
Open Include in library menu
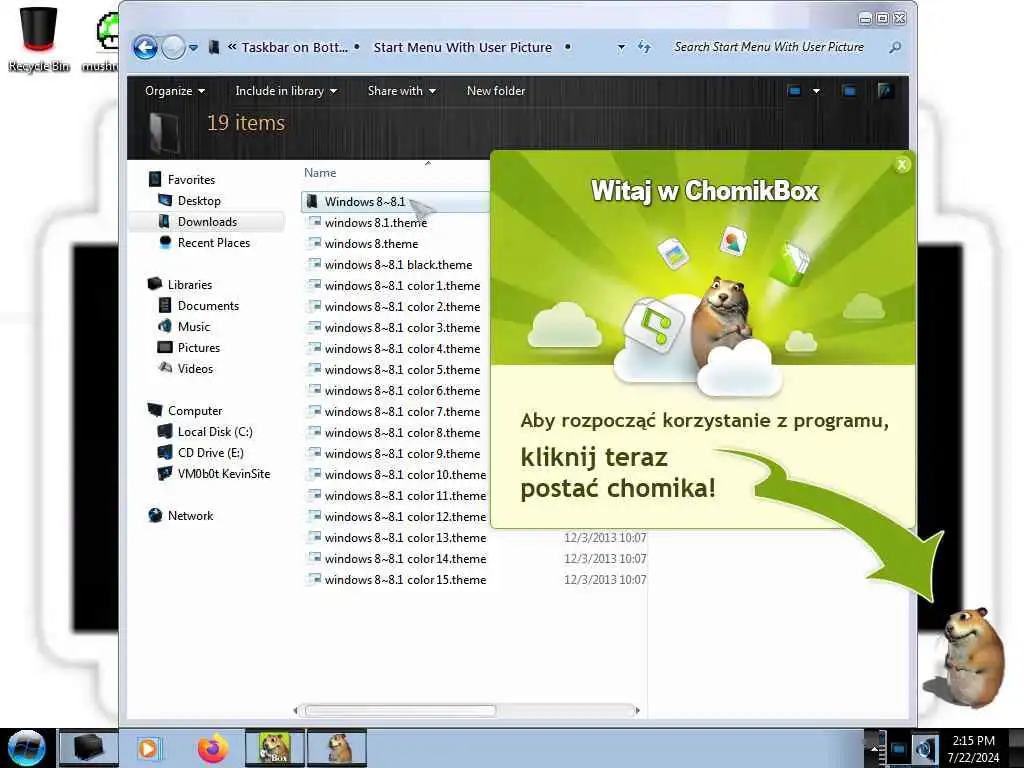[x=286, y=91]
